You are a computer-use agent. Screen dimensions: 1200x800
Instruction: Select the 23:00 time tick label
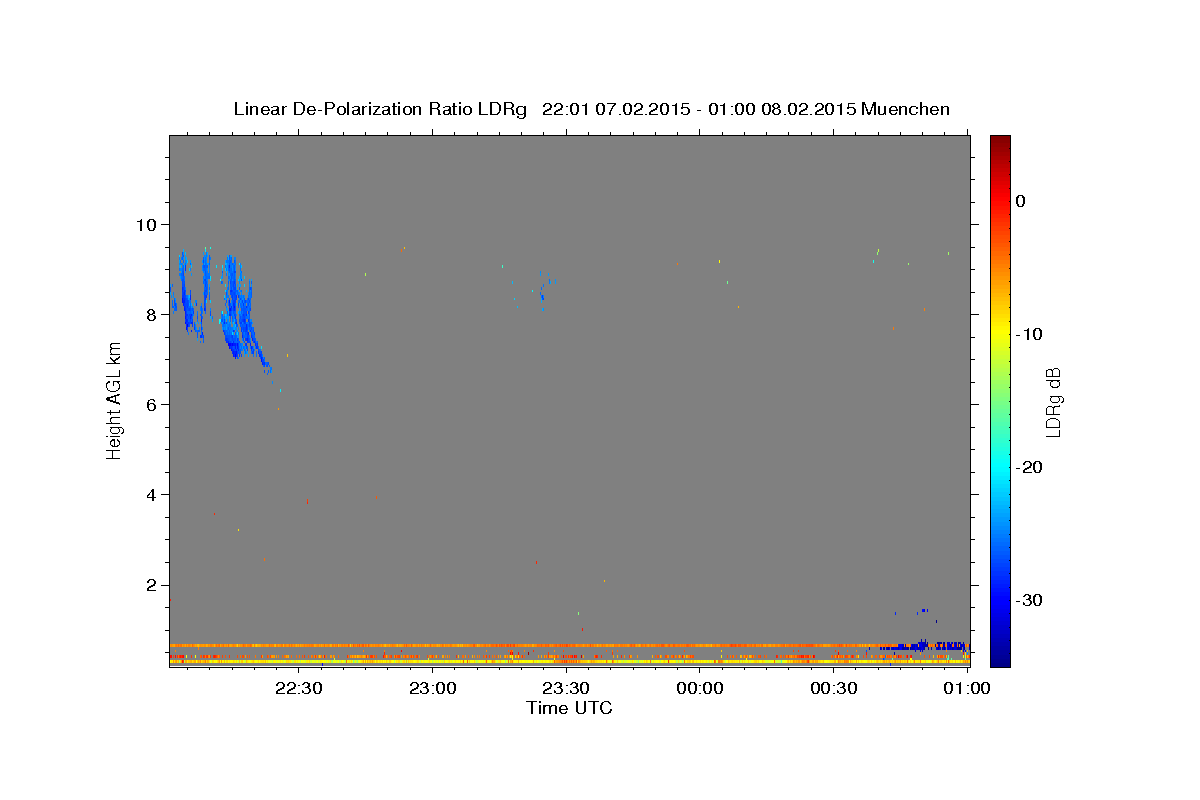pos(433,688)
